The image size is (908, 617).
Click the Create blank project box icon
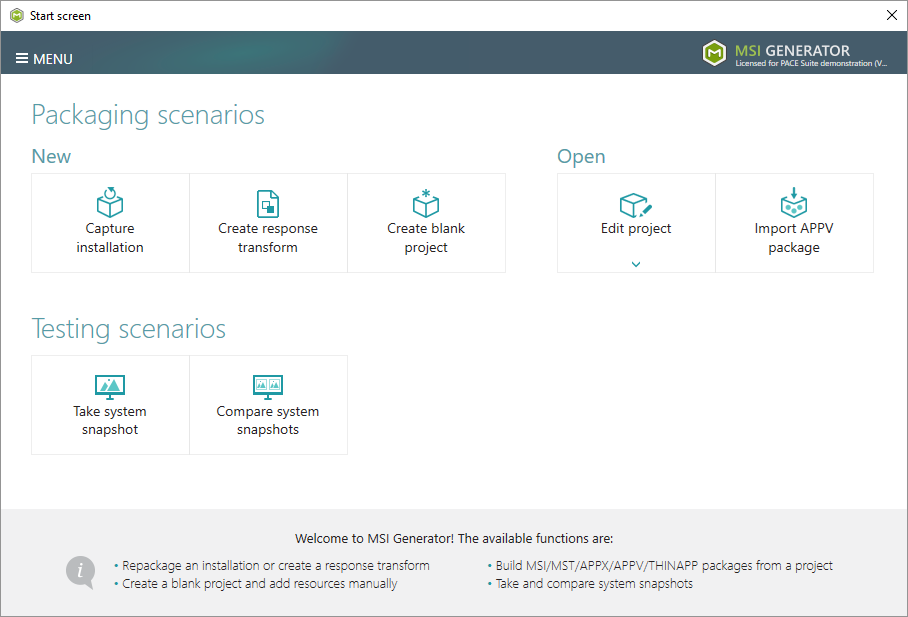coord(426,203)
